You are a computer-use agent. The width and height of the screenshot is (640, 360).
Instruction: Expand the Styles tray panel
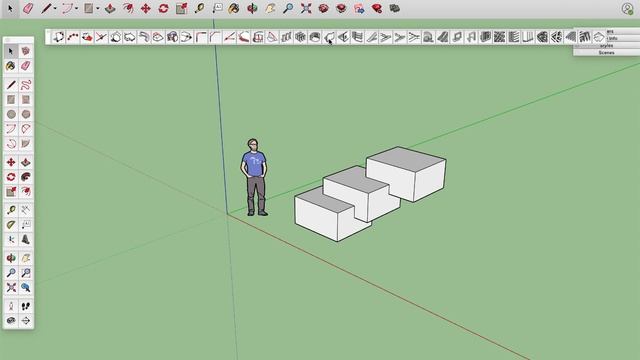(x=607, y=46)
